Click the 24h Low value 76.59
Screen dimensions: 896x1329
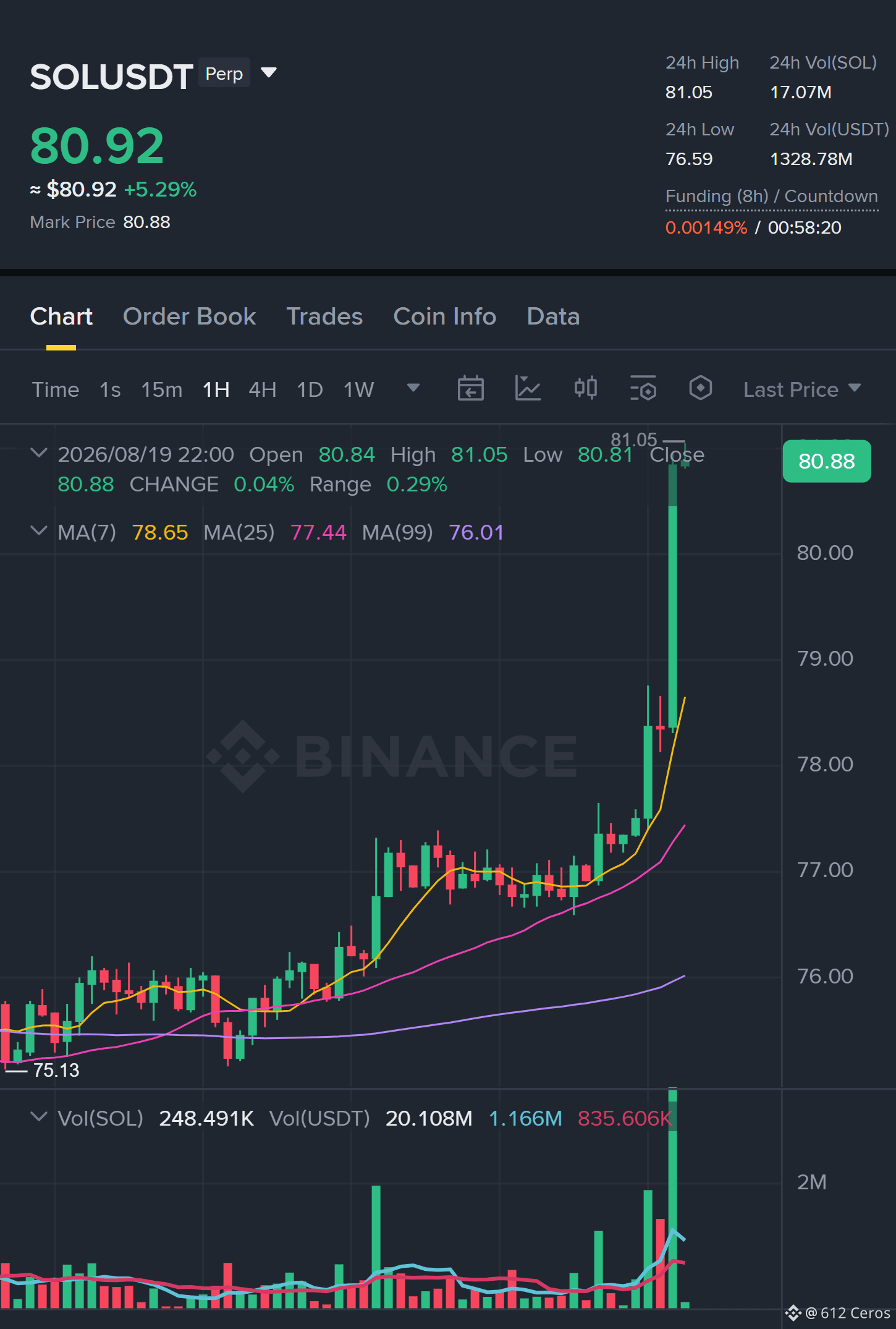point(689,159)
